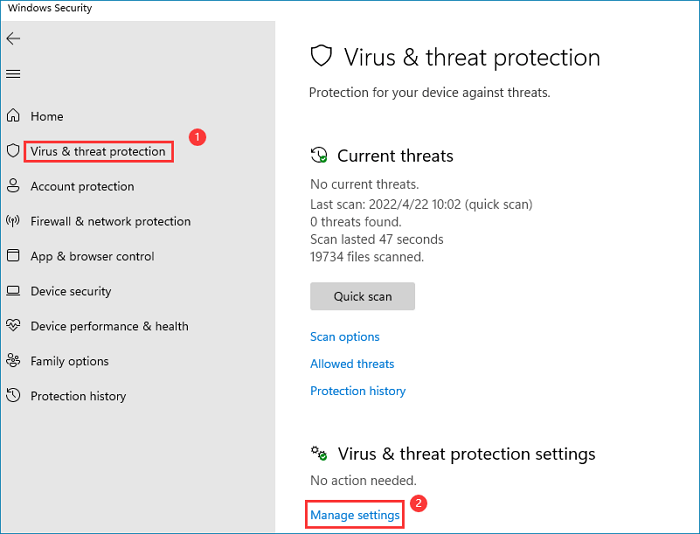The height and width of the screenshot is (534, 700).
Task: View Allowed threats link
Action: click(x=352, y=364)
